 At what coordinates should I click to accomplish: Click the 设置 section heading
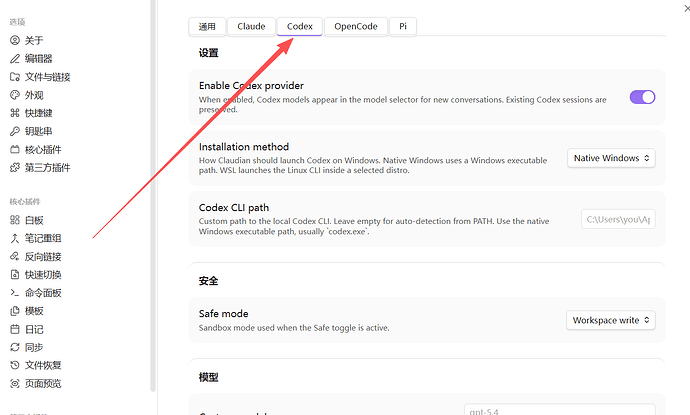(208, 53)
